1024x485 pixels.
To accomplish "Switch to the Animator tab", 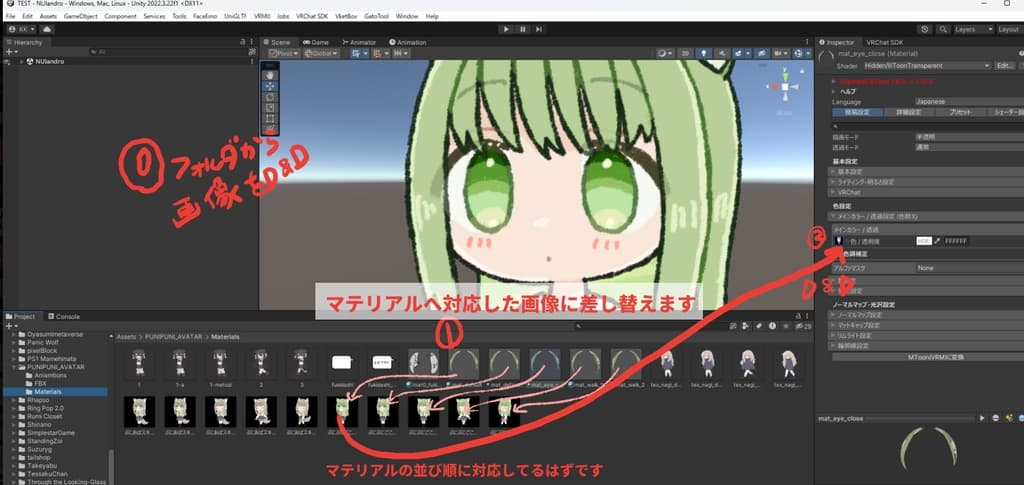I will (359, 42).
